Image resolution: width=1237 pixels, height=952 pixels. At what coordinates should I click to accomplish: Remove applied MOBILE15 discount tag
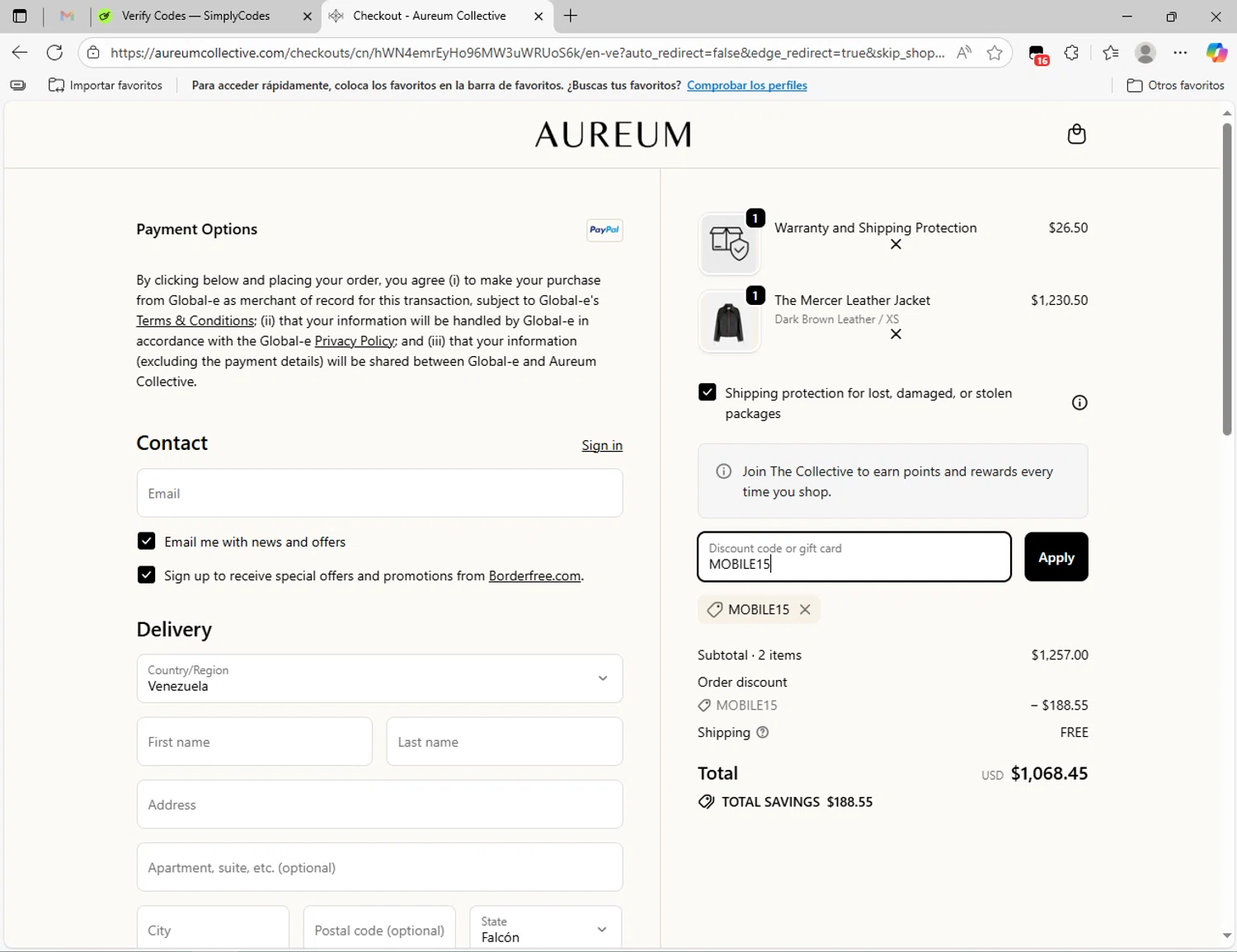[x=805, y=609]
